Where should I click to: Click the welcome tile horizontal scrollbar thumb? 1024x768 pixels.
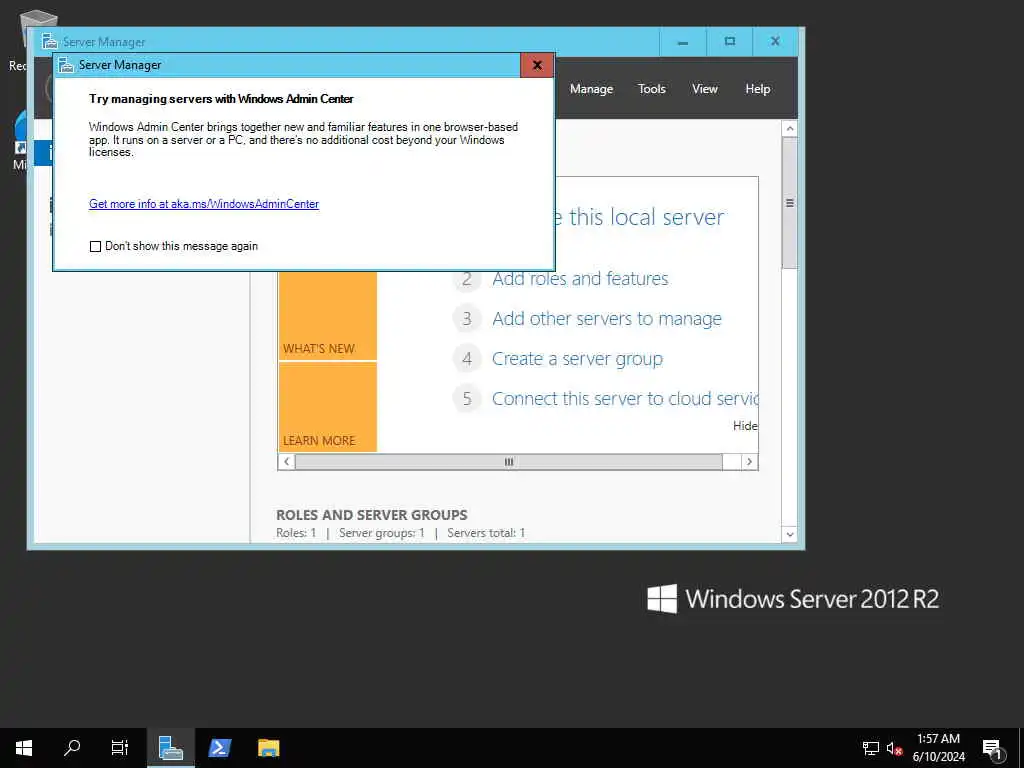(x=509, y=462)
